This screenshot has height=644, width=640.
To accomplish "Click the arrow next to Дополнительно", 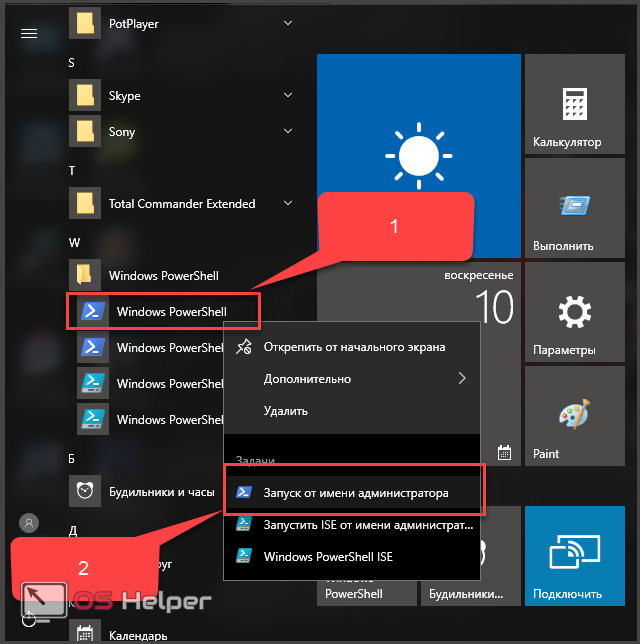I will 462,378.
